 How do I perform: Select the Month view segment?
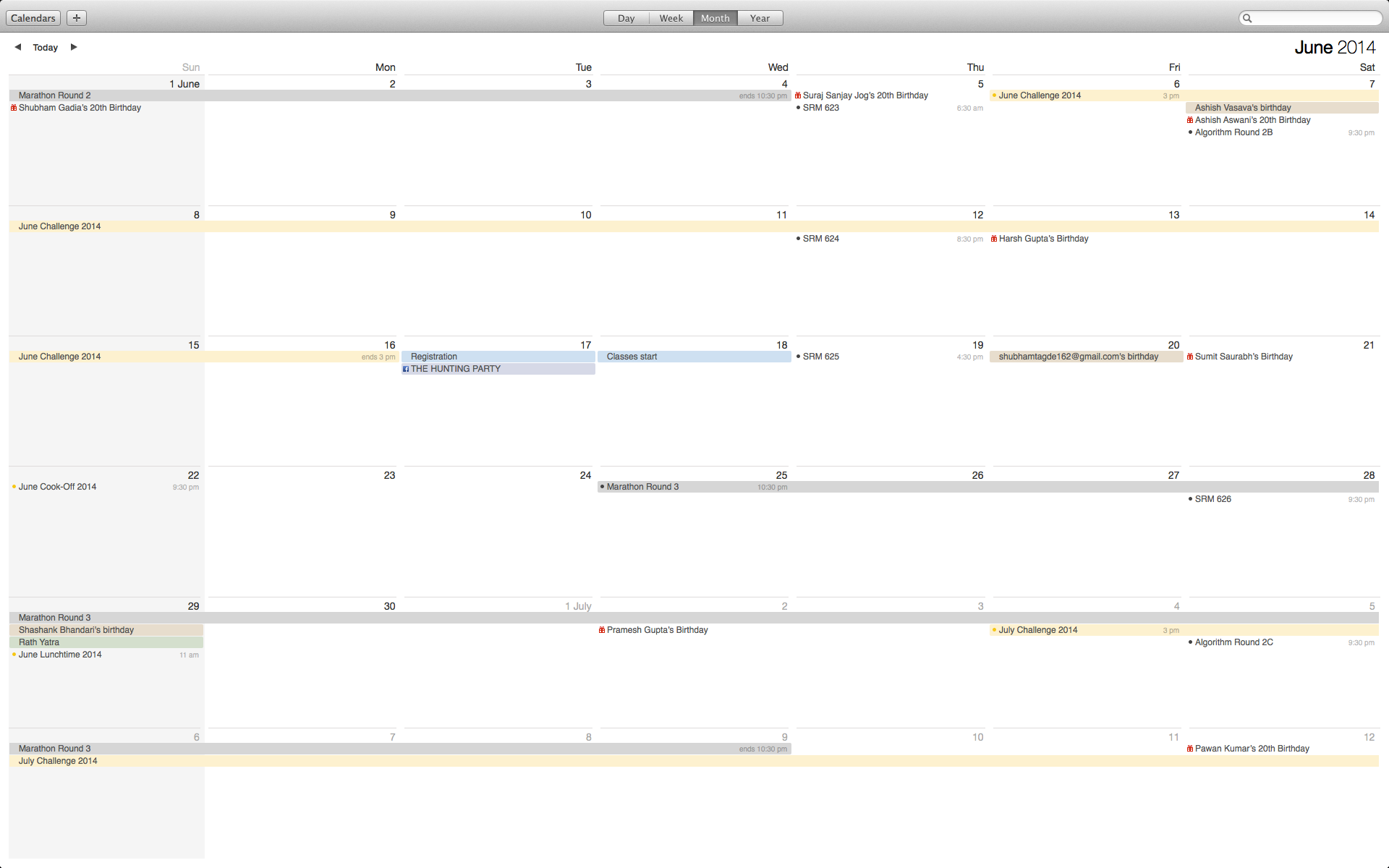[x=715, y=18]
